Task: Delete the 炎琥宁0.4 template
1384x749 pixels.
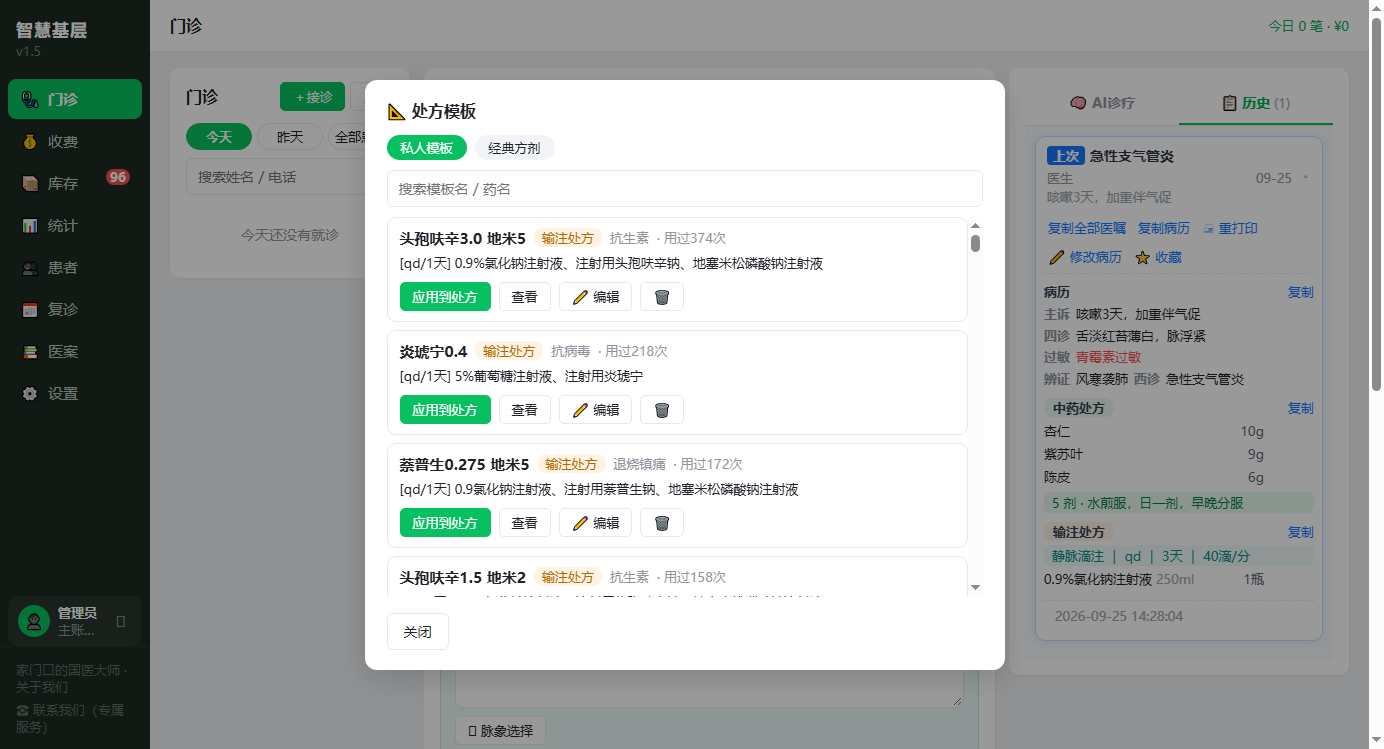Action: [662, 410]
